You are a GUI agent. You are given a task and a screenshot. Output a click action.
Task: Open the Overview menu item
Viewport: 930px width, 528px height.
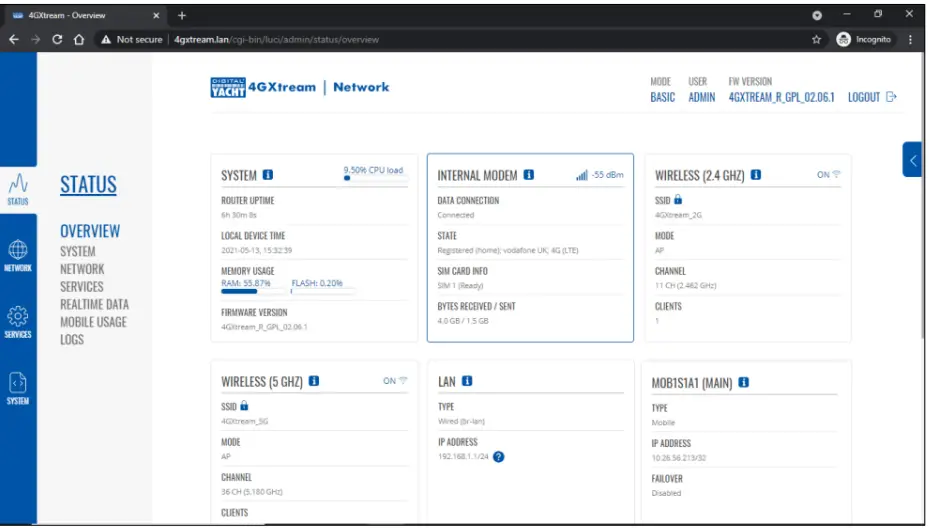point(90,231)
